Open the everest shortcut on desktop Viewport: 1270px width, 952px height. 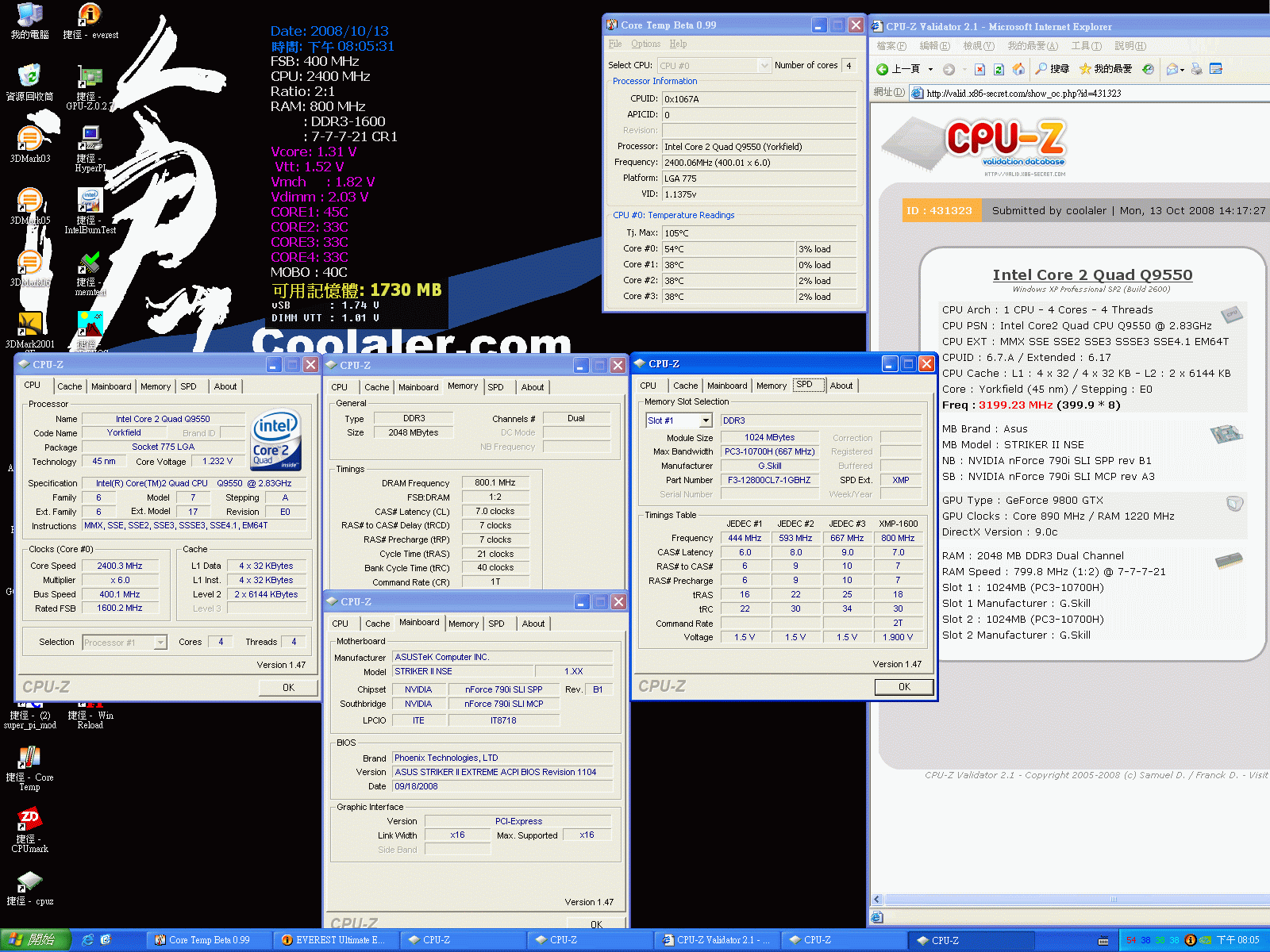point(90,21)
